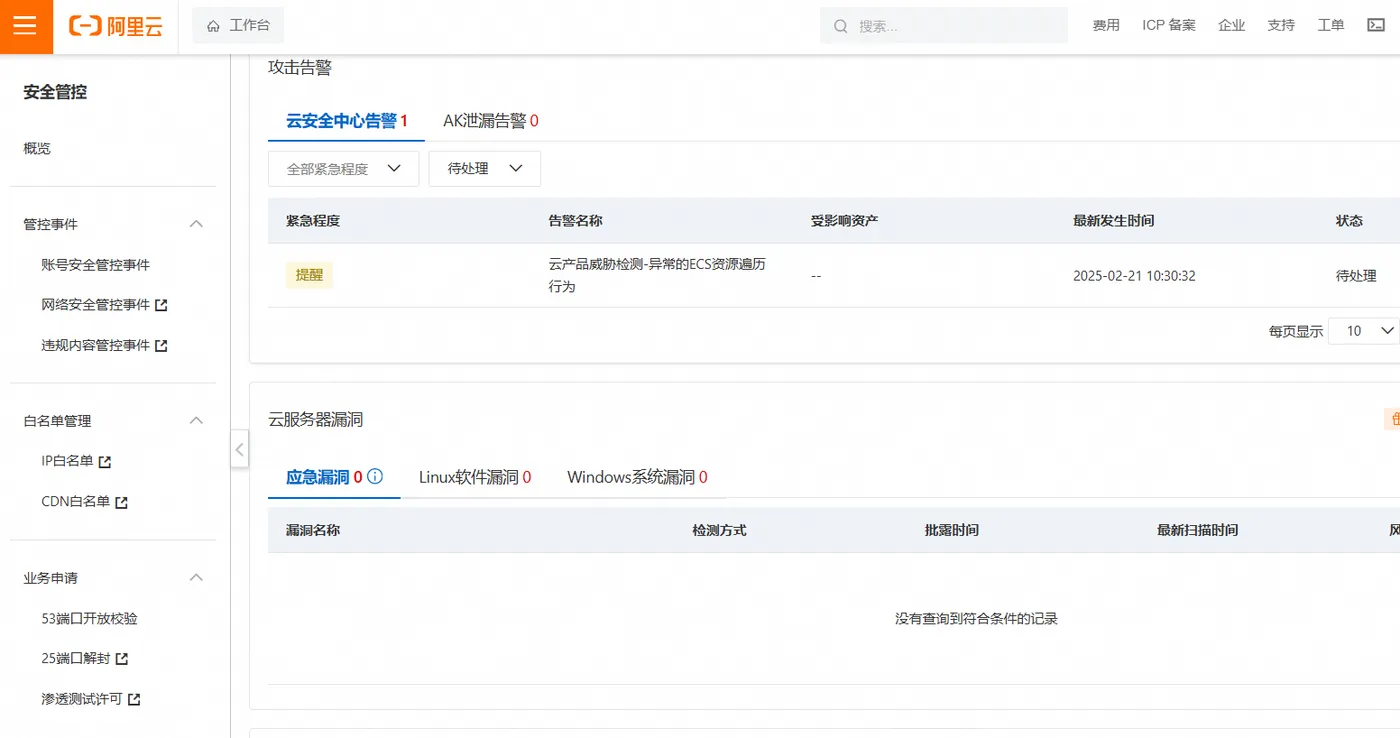
Task: Go to 工作台 workbench
Action: point(238,26)
